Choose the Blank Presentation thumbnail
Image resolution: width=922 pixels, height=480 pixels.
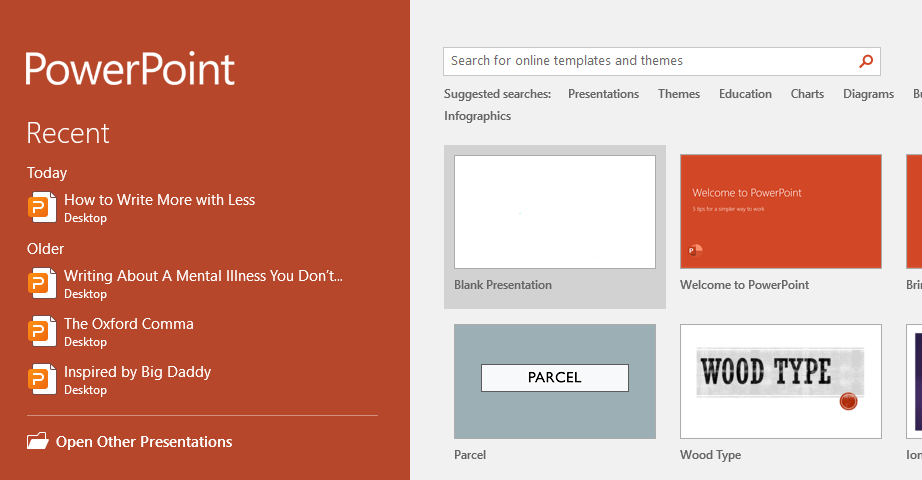point(554,212)
